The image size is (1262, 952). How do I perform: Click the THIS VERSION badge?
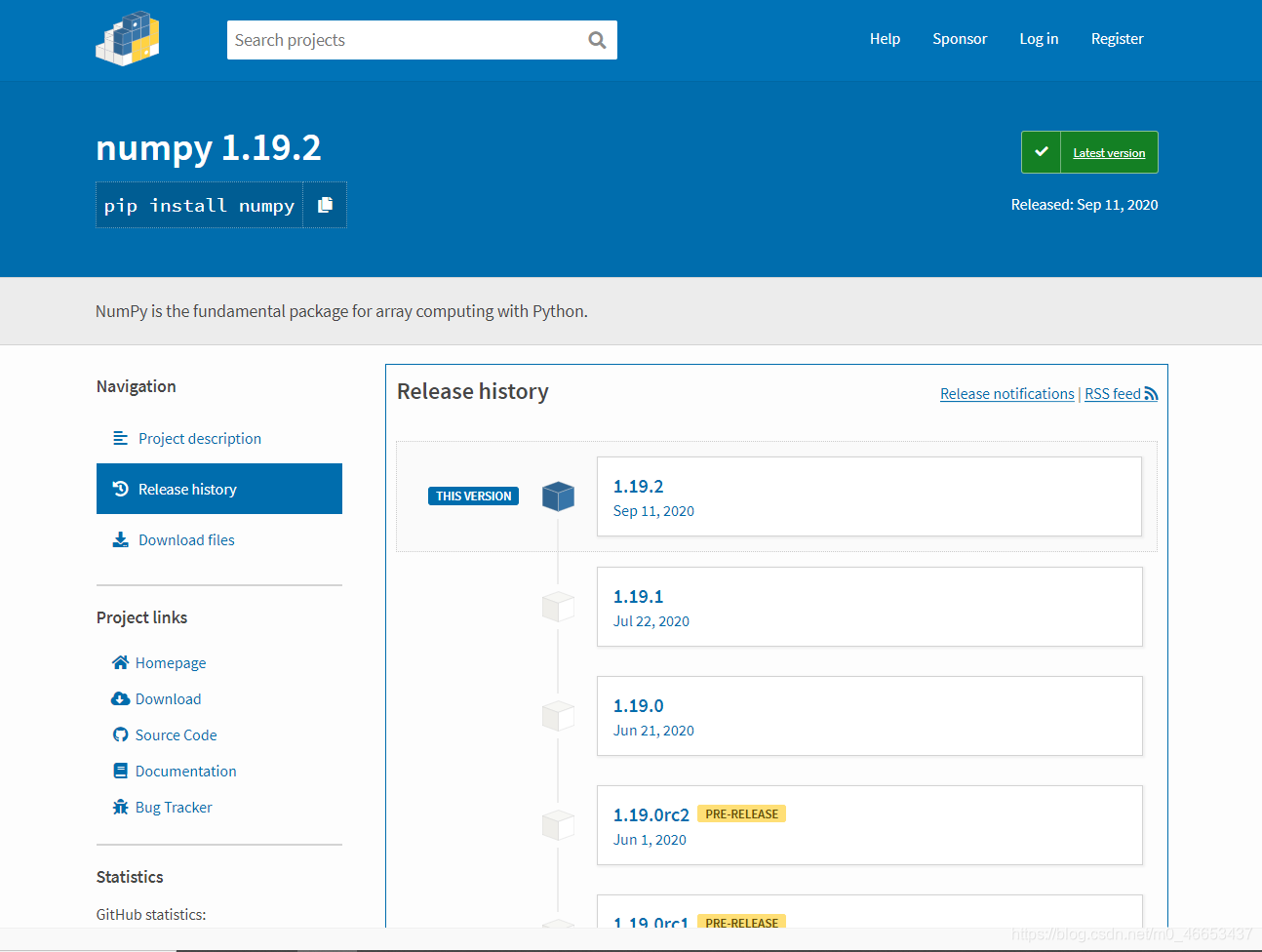473,496
